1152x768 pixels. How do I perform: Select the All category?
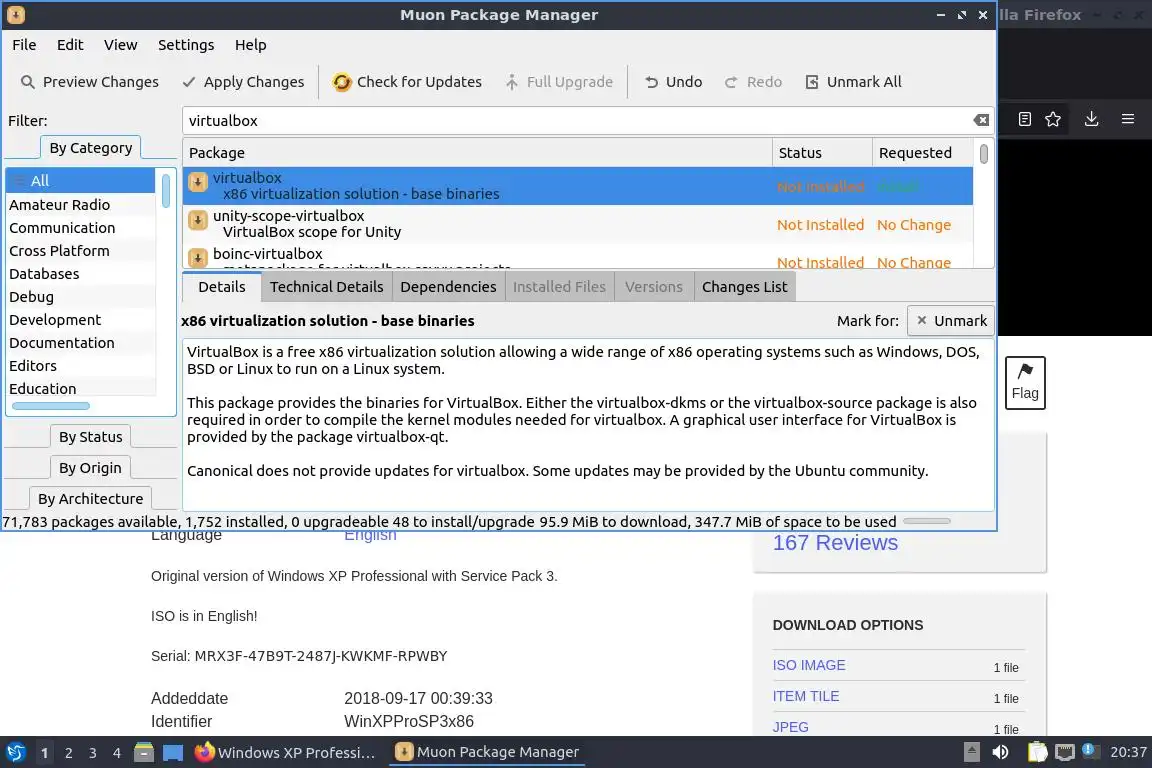pyautogui.click(x=81, y=181)
